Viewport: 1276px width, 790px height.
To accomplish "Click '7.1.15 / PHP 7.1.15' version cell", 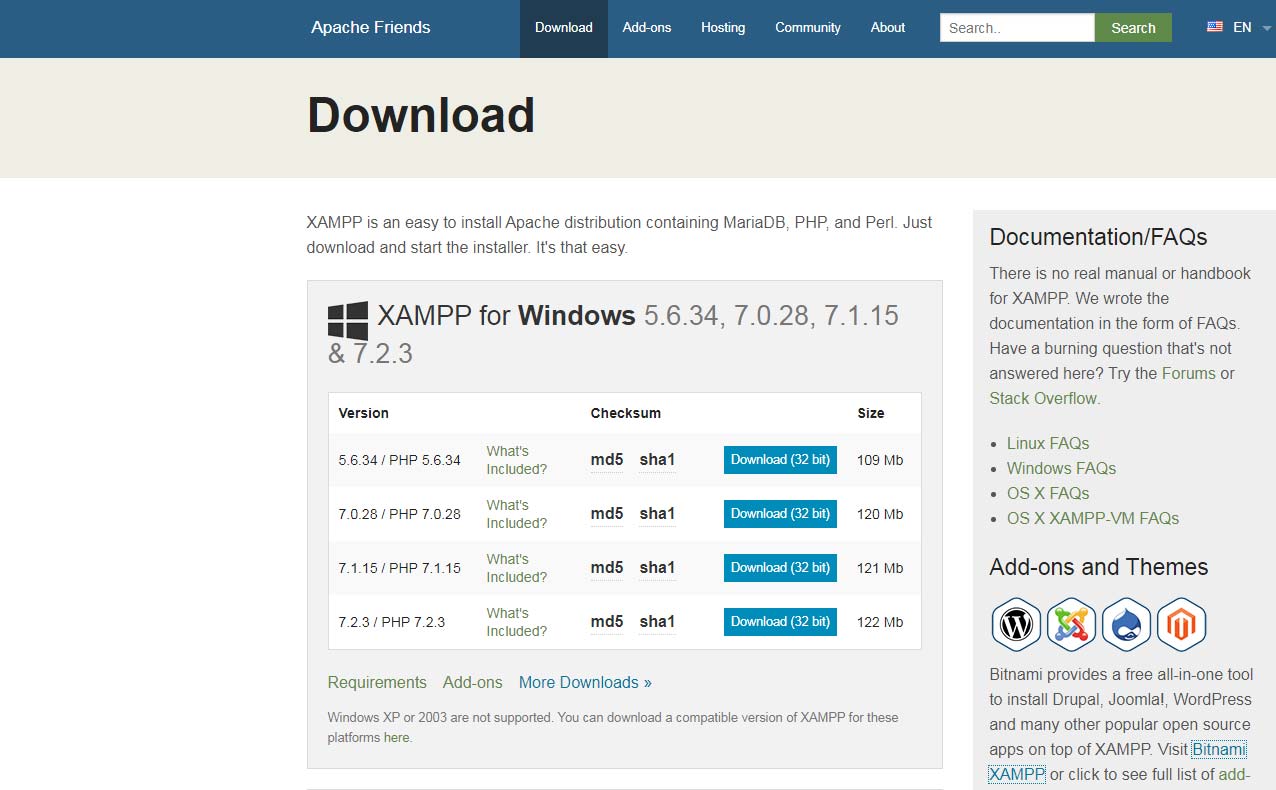I will click(400, 568).
